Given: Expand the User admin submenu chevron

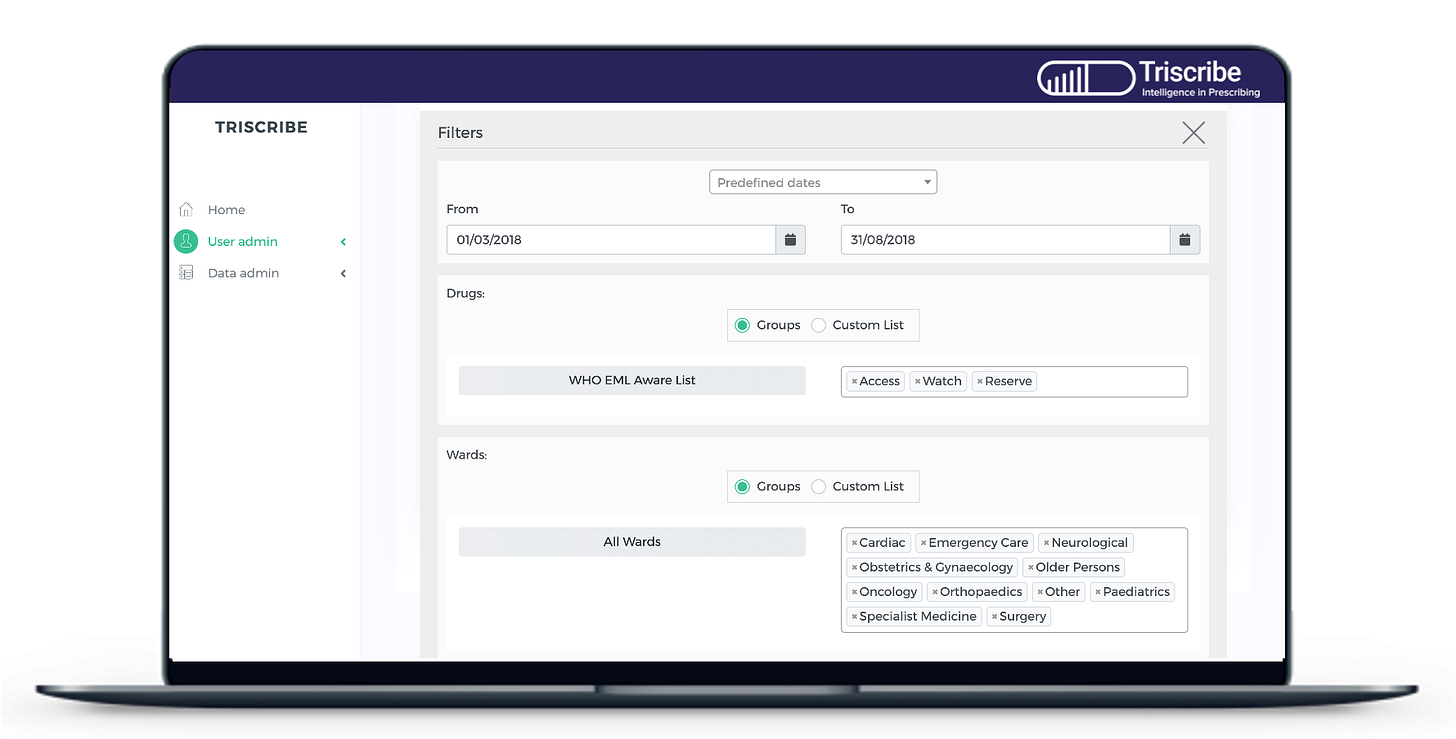Looking at the screenshot, I should (x=343, y=242).
